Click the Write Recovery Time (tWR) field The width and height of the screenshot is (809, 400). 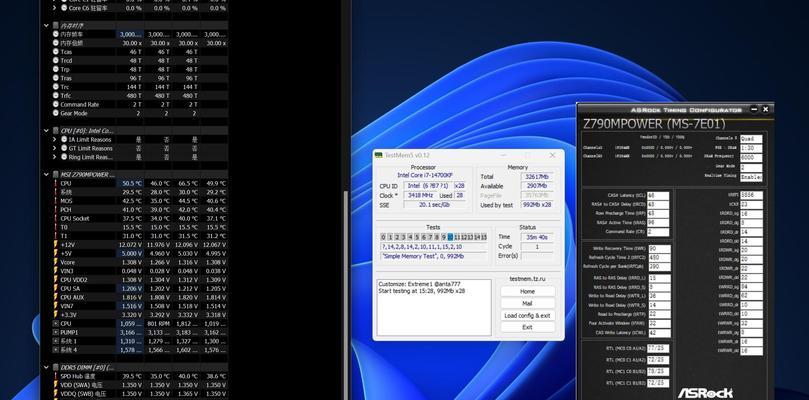[659, 249]
